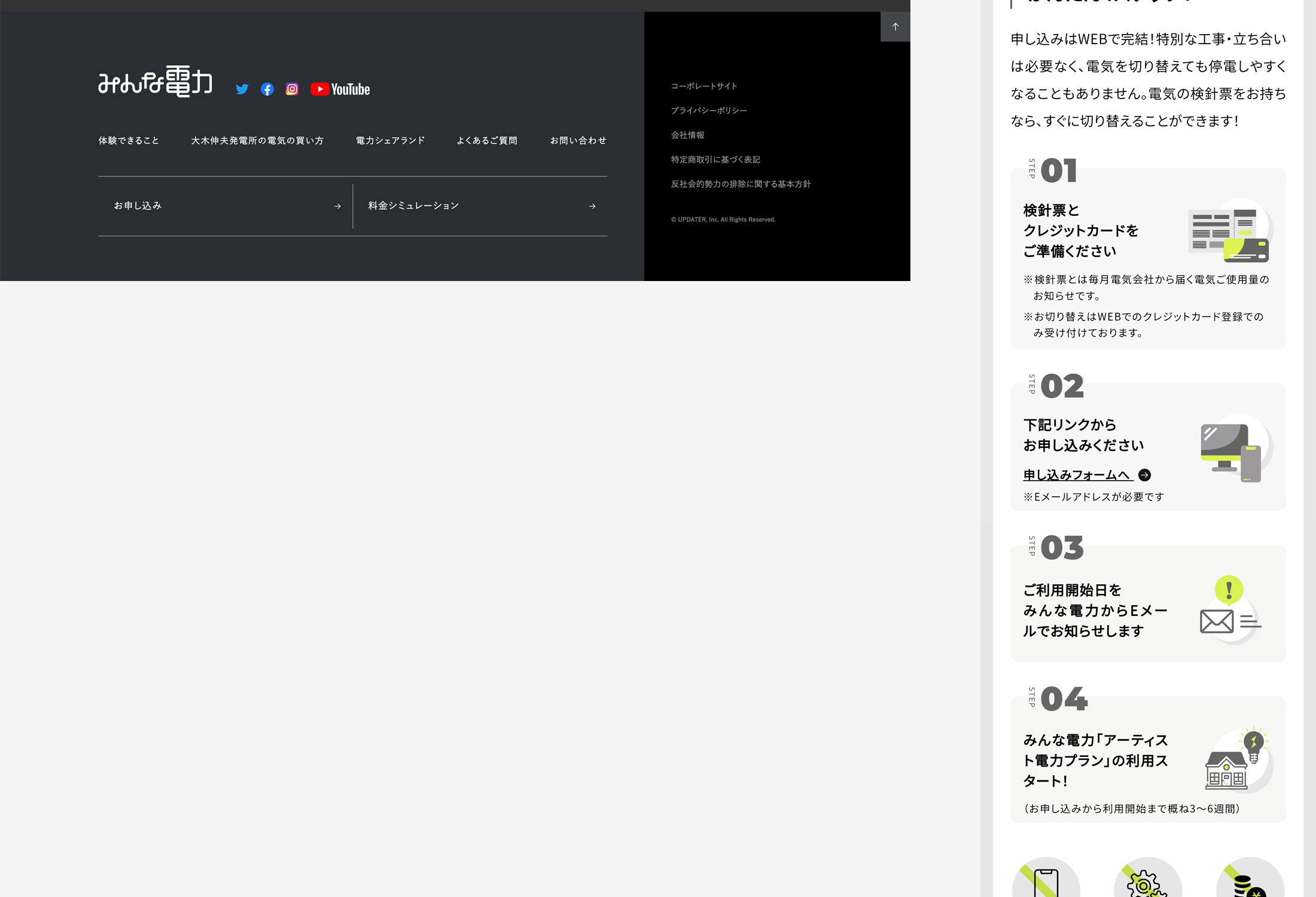
Task: Open お問い合わせ footer link
Action: tap(578, 141)
